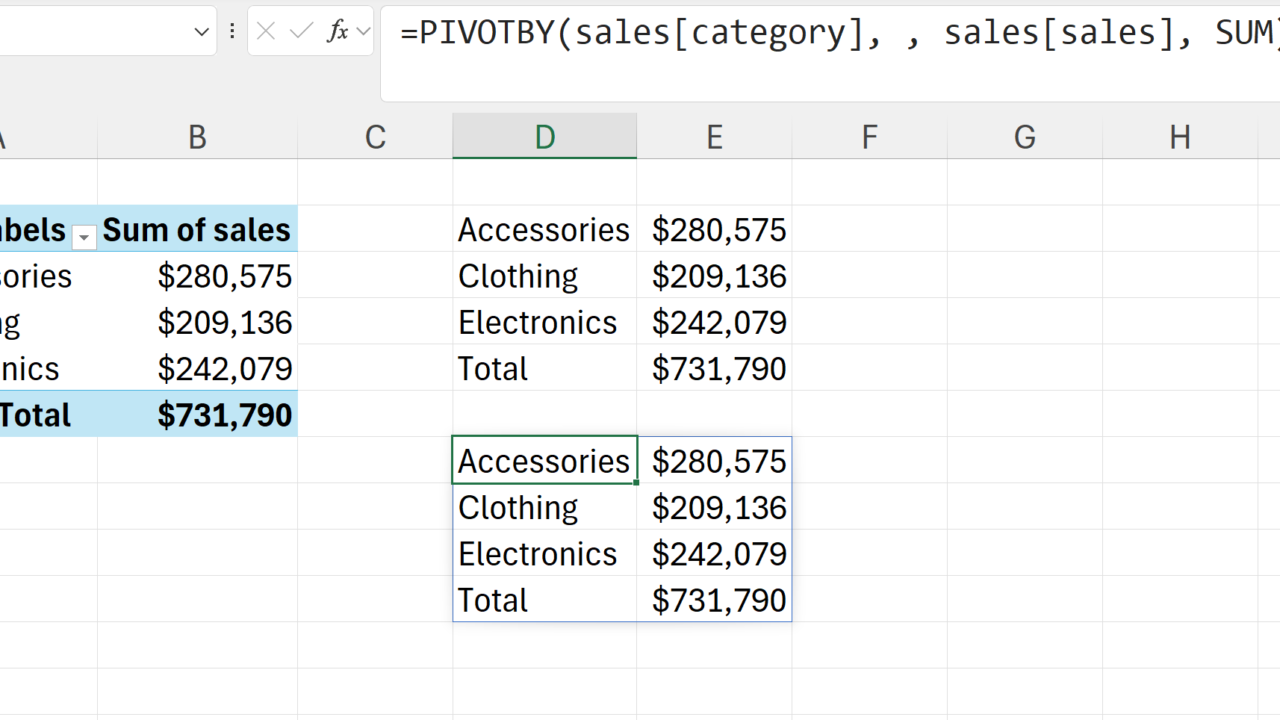
Task: Select column D header
Action: [x=544, y=137]
